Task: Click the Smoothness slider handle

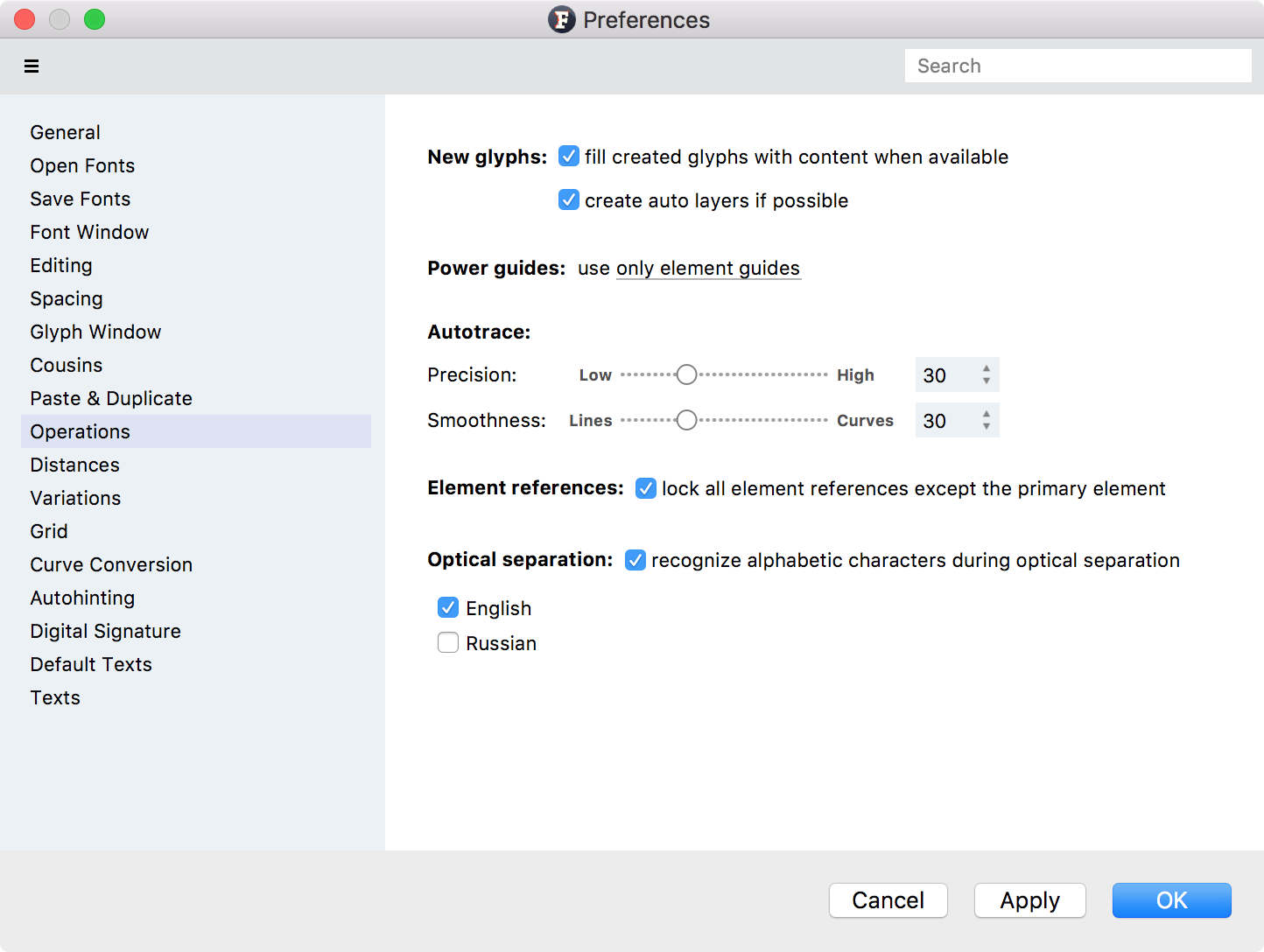Action: point(687,420)
